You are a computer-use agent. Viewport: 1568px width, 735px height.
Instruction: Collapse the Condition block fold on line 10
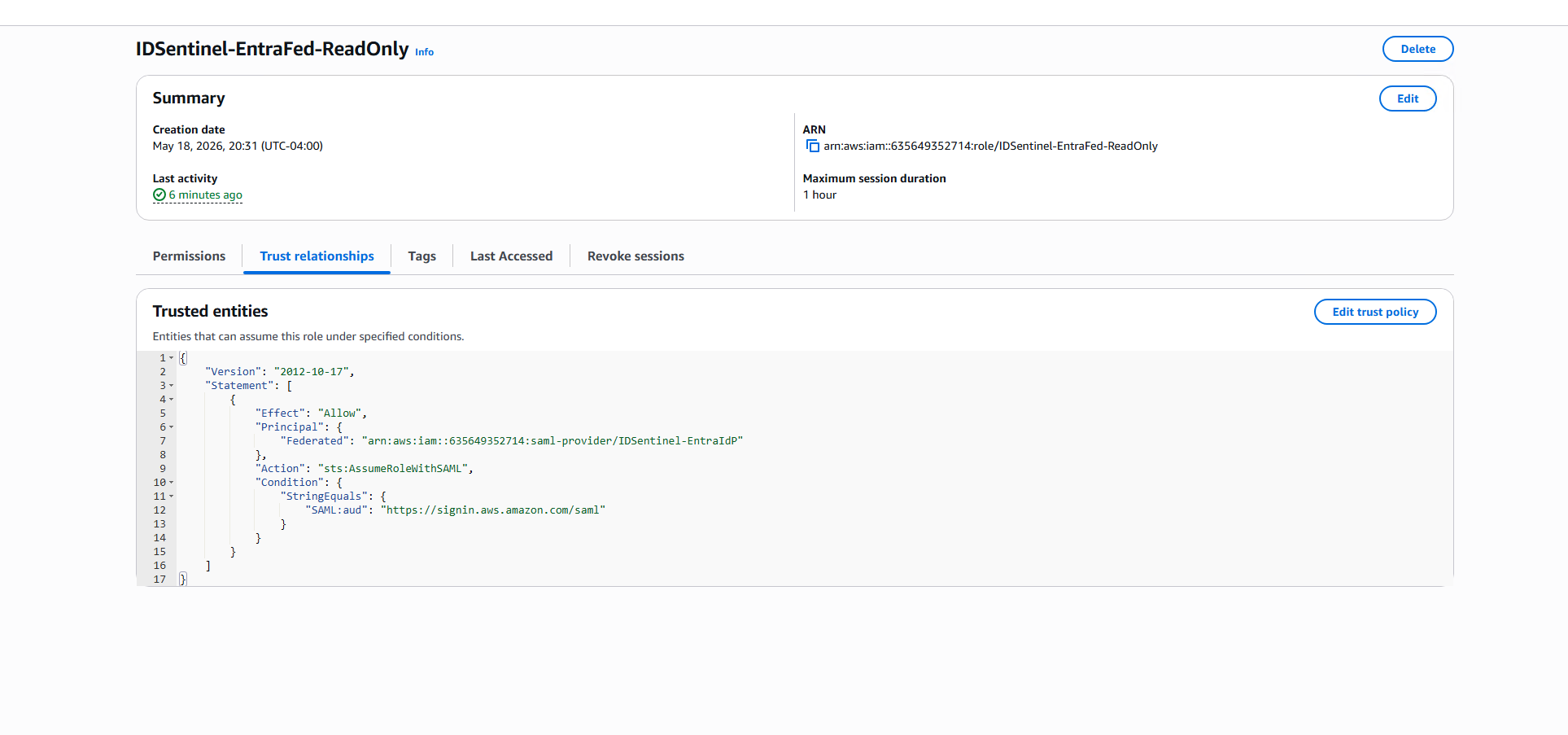point(172,483)
